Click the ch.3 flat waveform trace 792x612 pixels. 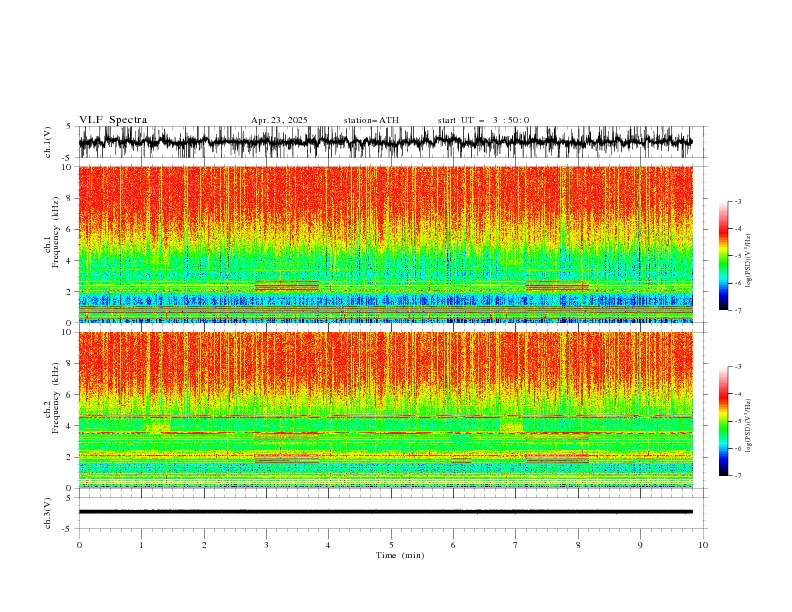click(x=385, y=512)
